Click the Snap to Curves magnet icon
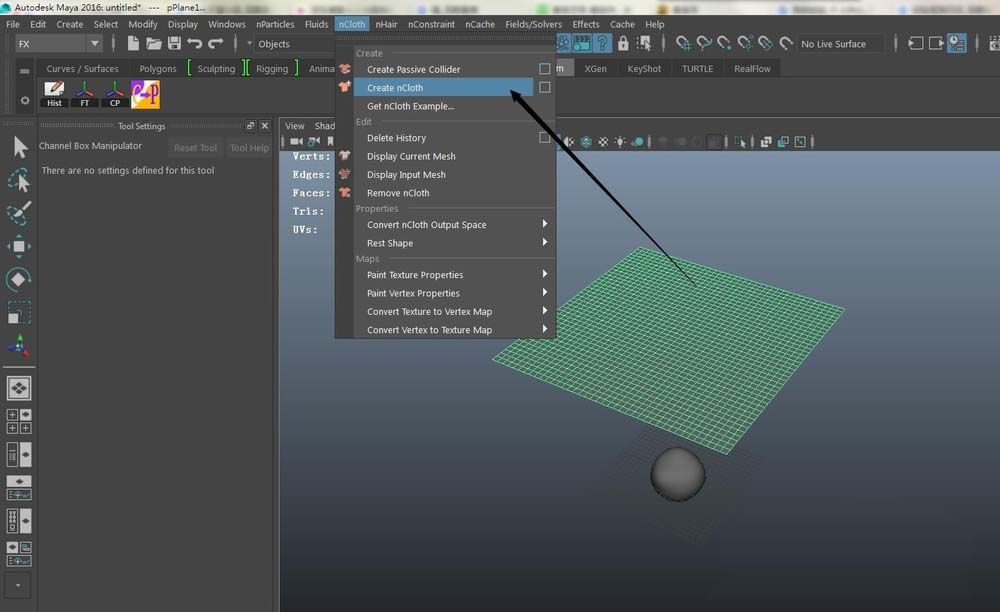 (x=703, y=43)
